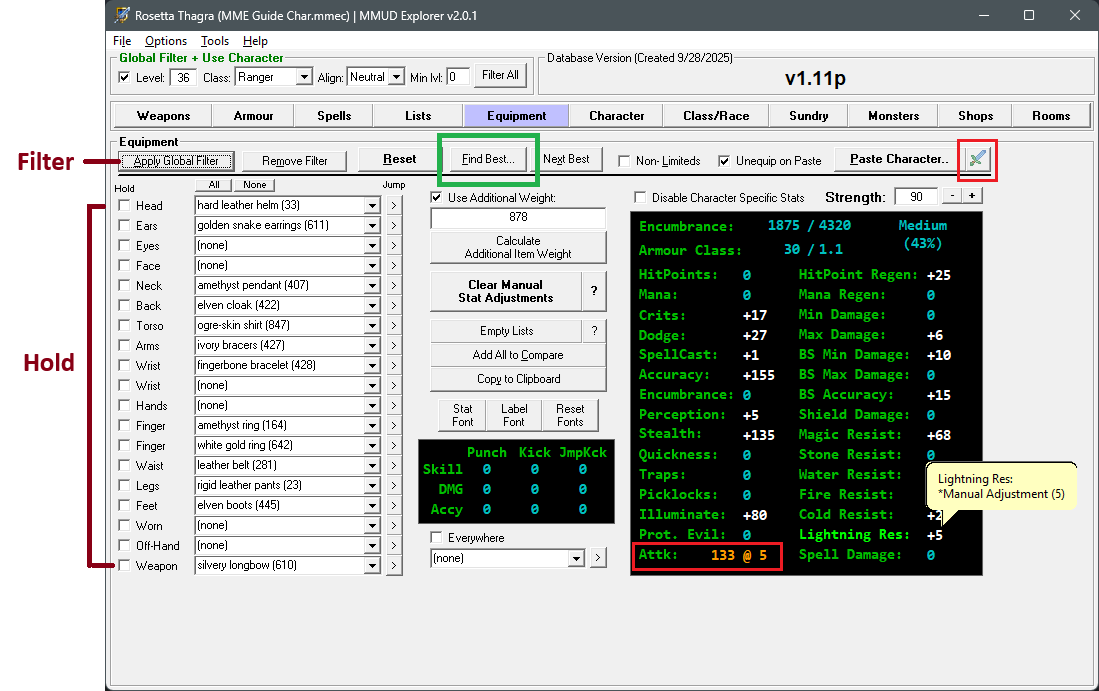Viewport: 1099px width, 691px height.
Task: Open the Class dropdown showing Ranger
Action: click(304, 77)
